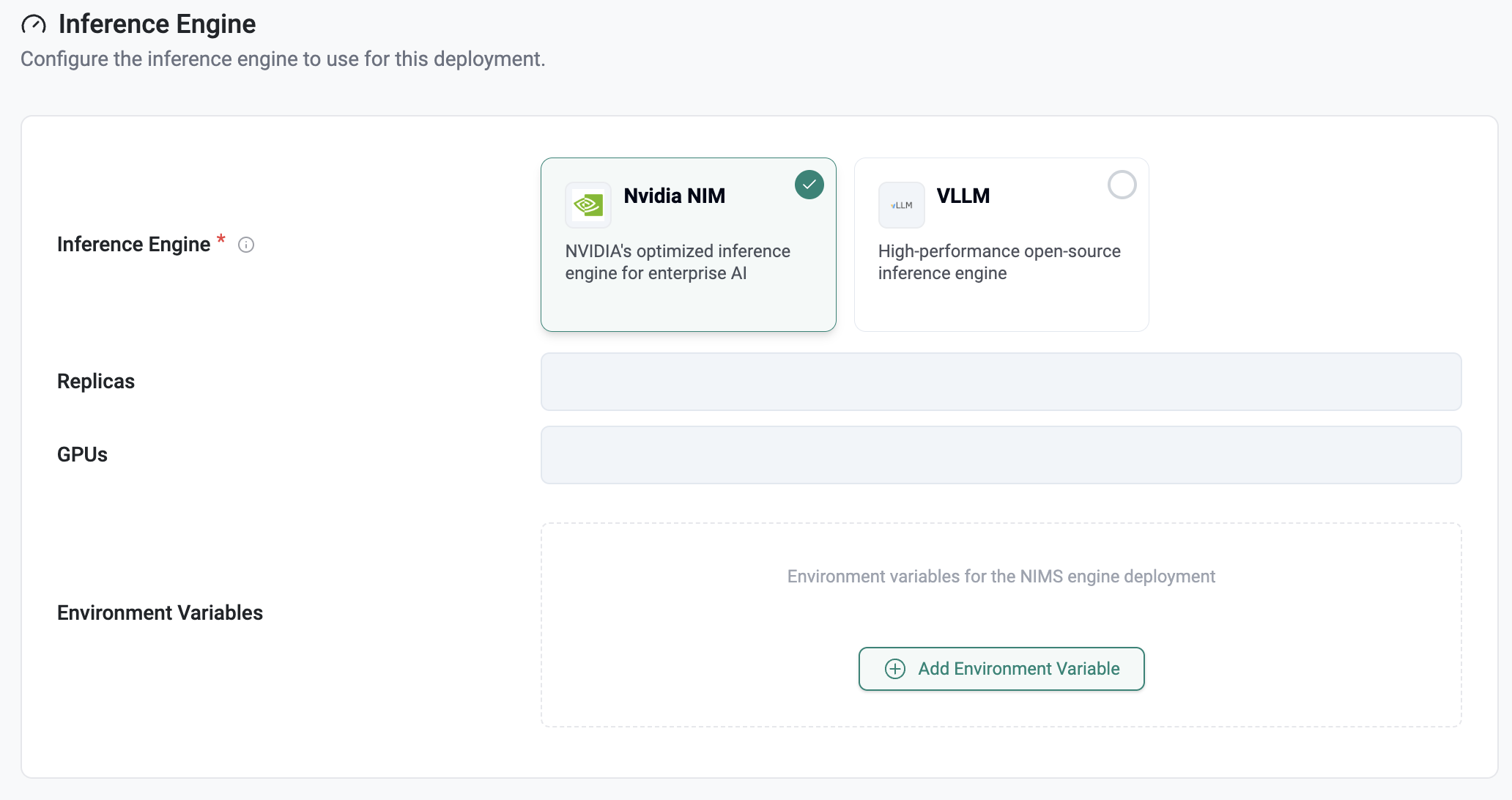Click the VLLM description text
This screenshot has height=800, width=1512.
[x=999, y=262]
